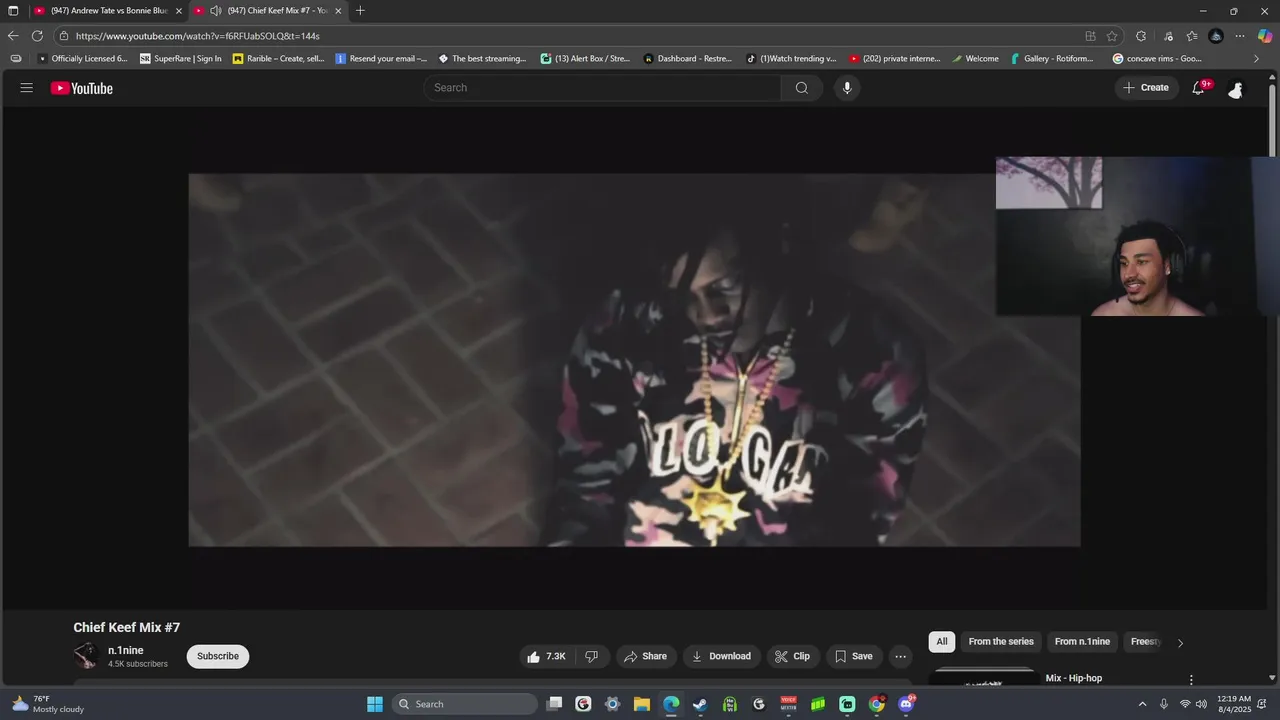
Task: Open the Rarible bookmark
Action: (x=279, y=59)
